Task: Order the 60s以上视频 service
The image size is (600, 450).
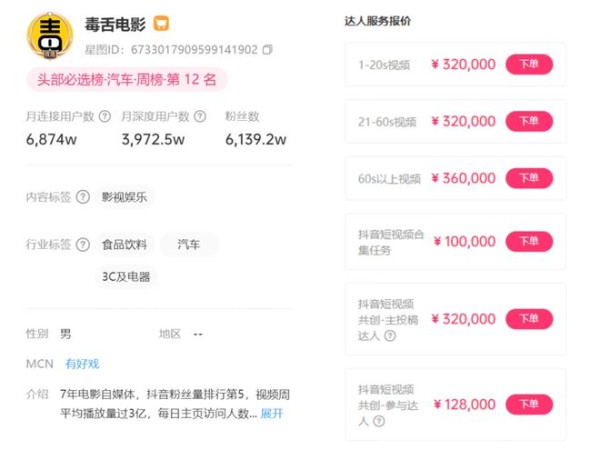Action: (x=529, y=178)
